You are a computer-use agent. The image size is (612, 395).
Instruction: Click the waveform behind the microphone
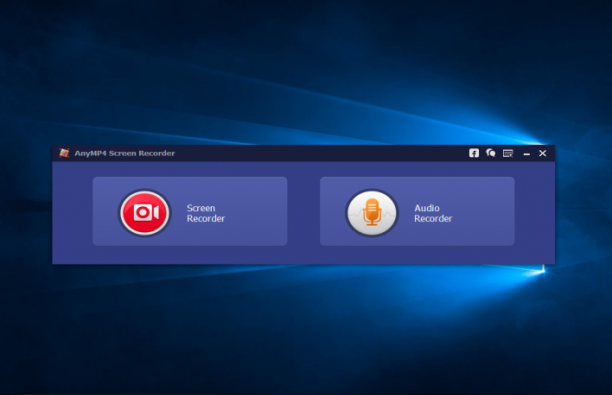pos(372,214)
